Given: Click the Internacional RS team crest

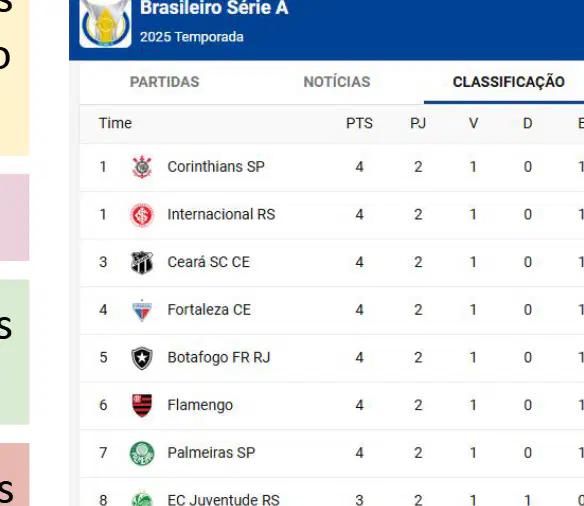Looking at the screenshot, I should [142, 215].
